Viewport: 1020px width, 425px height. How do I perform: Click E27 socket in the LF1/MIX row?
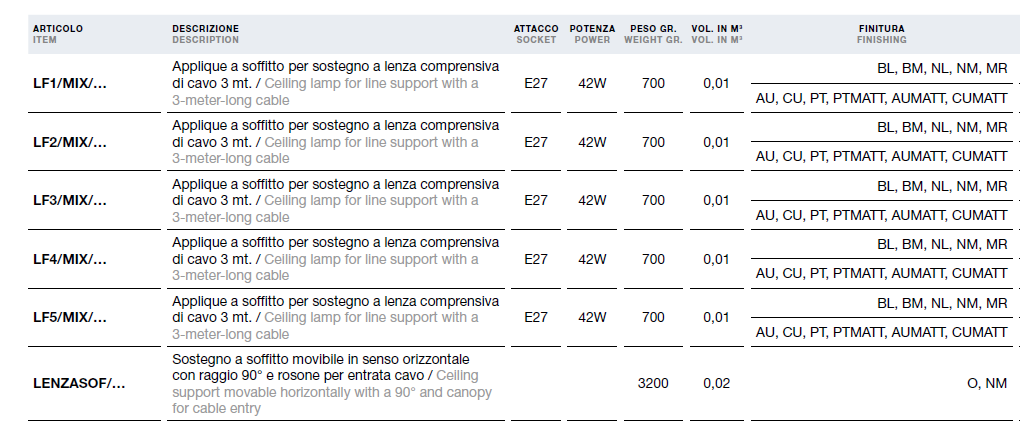pyautogui.click(x=536, y=83)
